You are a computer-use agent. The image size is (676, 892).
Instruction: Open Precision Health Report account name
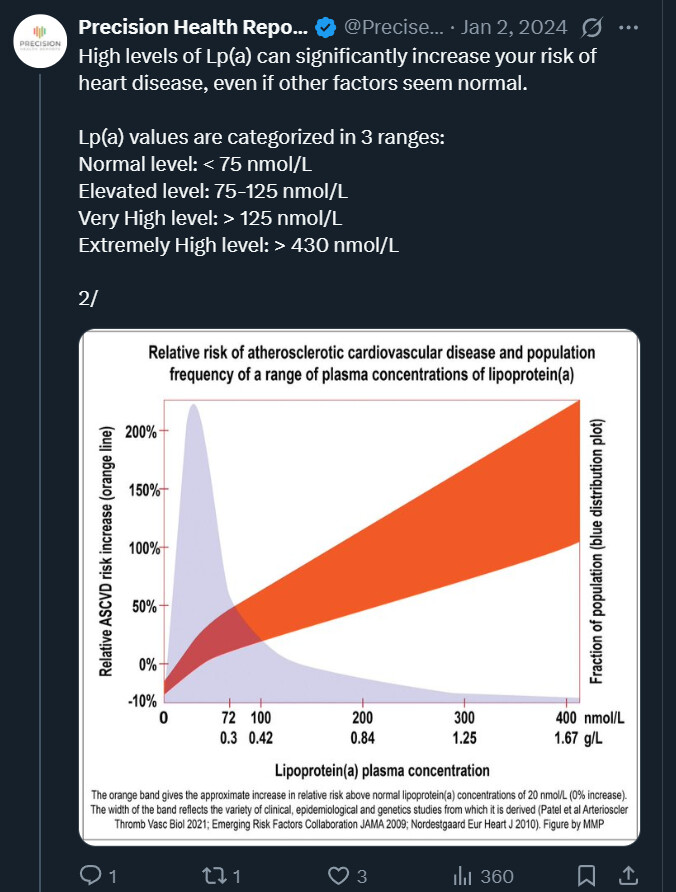193,27
